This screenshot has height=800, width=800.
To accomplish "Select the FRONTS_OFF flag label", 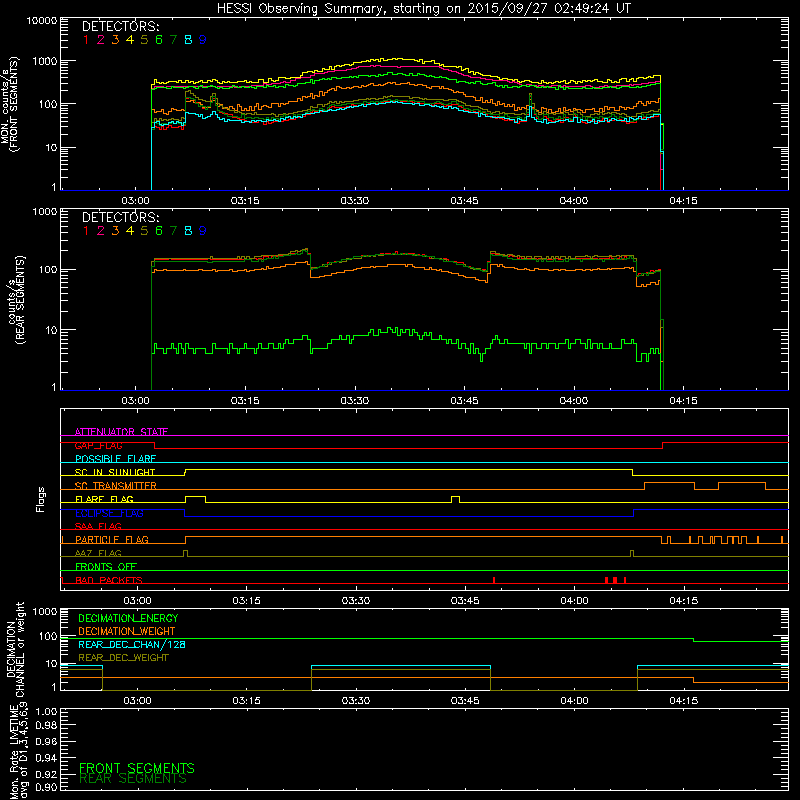I will 106,567.
